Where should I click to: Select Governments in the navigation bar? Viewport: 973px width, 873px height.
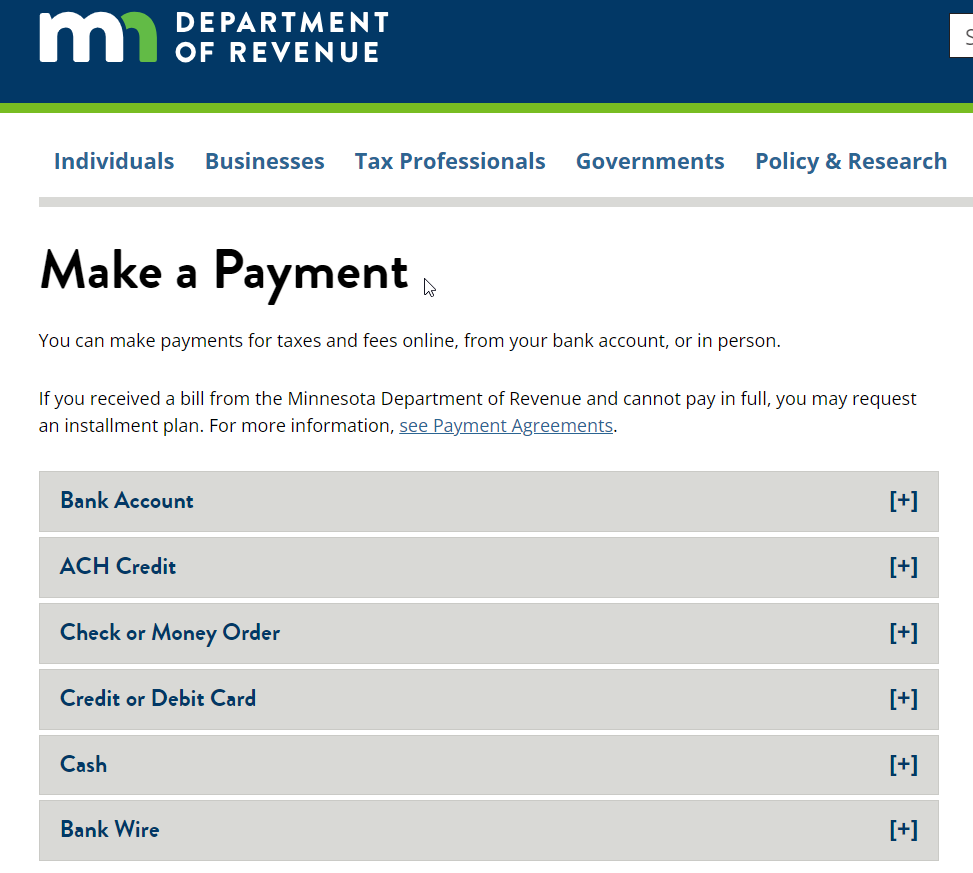tap(650, 161)
